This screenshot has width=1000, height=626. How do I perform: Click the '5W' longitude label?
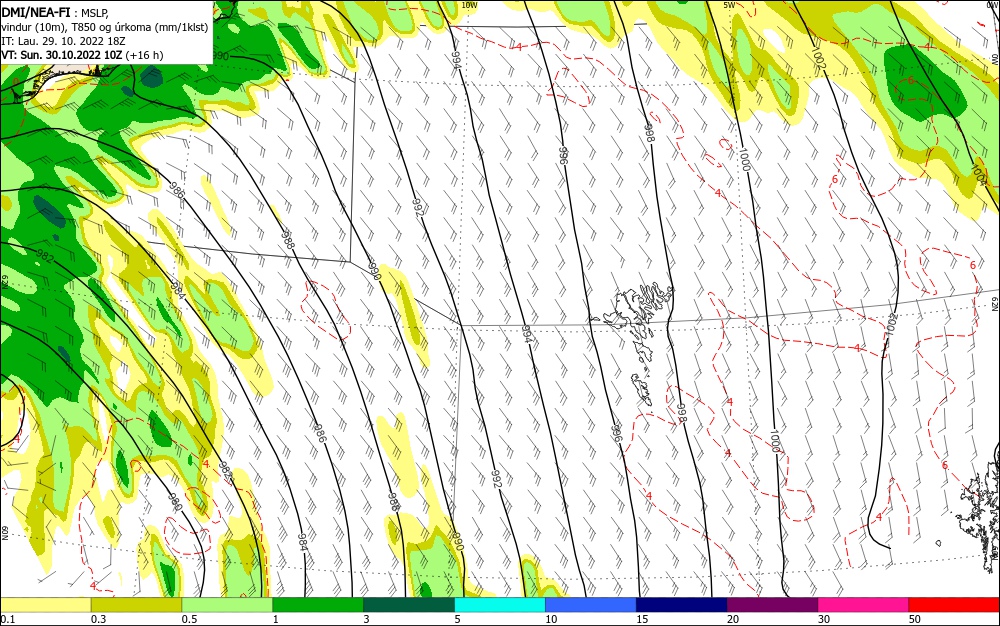coord(730,5)
